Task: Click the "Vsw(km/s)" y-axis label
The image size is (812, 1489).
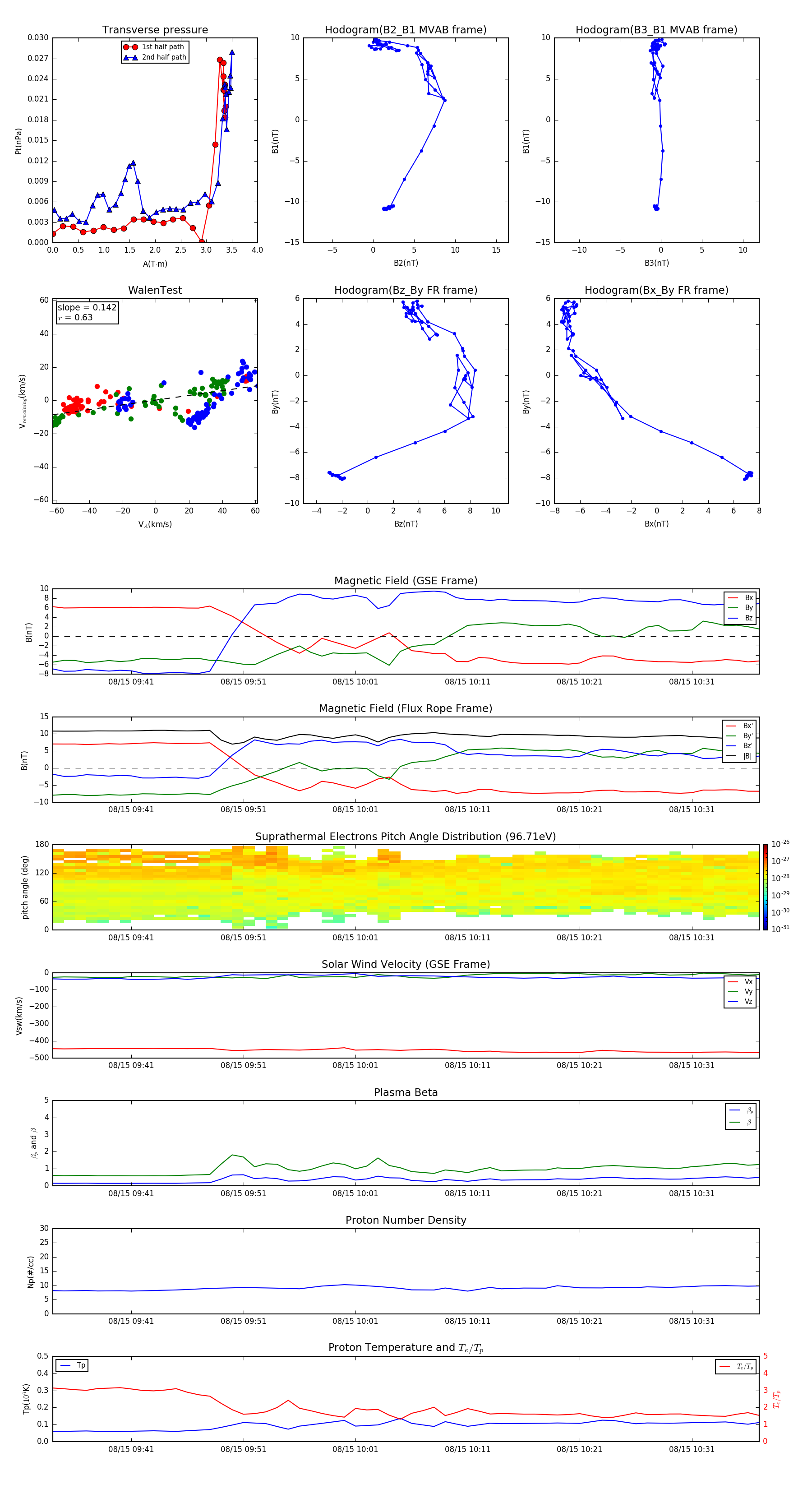Action: click(x=19, y=1016)
